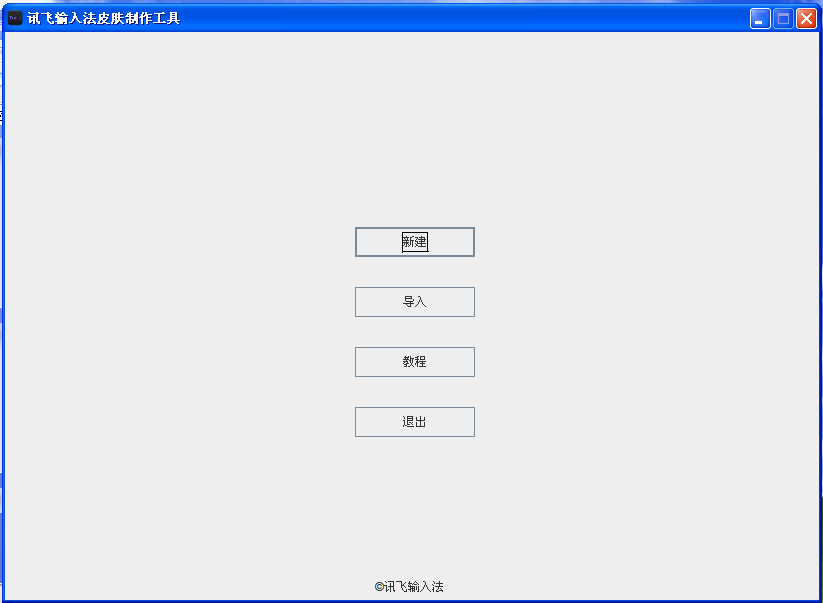Viewport: 823px width, 603px height.
Task: Import an existing skin with 导入
Action: (x=415, y=302)
